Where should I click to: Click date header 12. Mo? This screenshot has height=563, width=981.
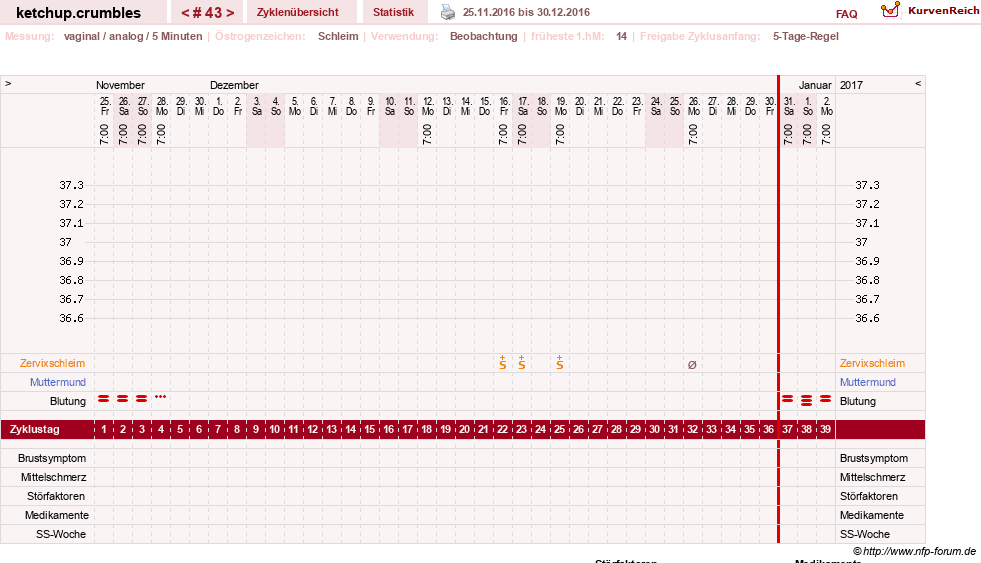pos(428,106)
